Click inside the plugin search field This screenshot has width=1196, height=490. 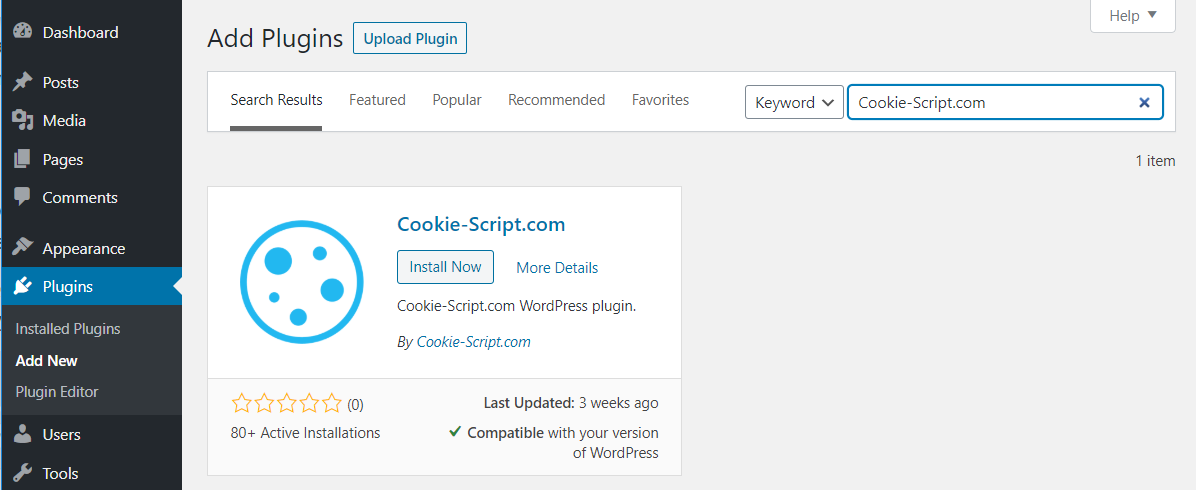click(x=992, y=102)
